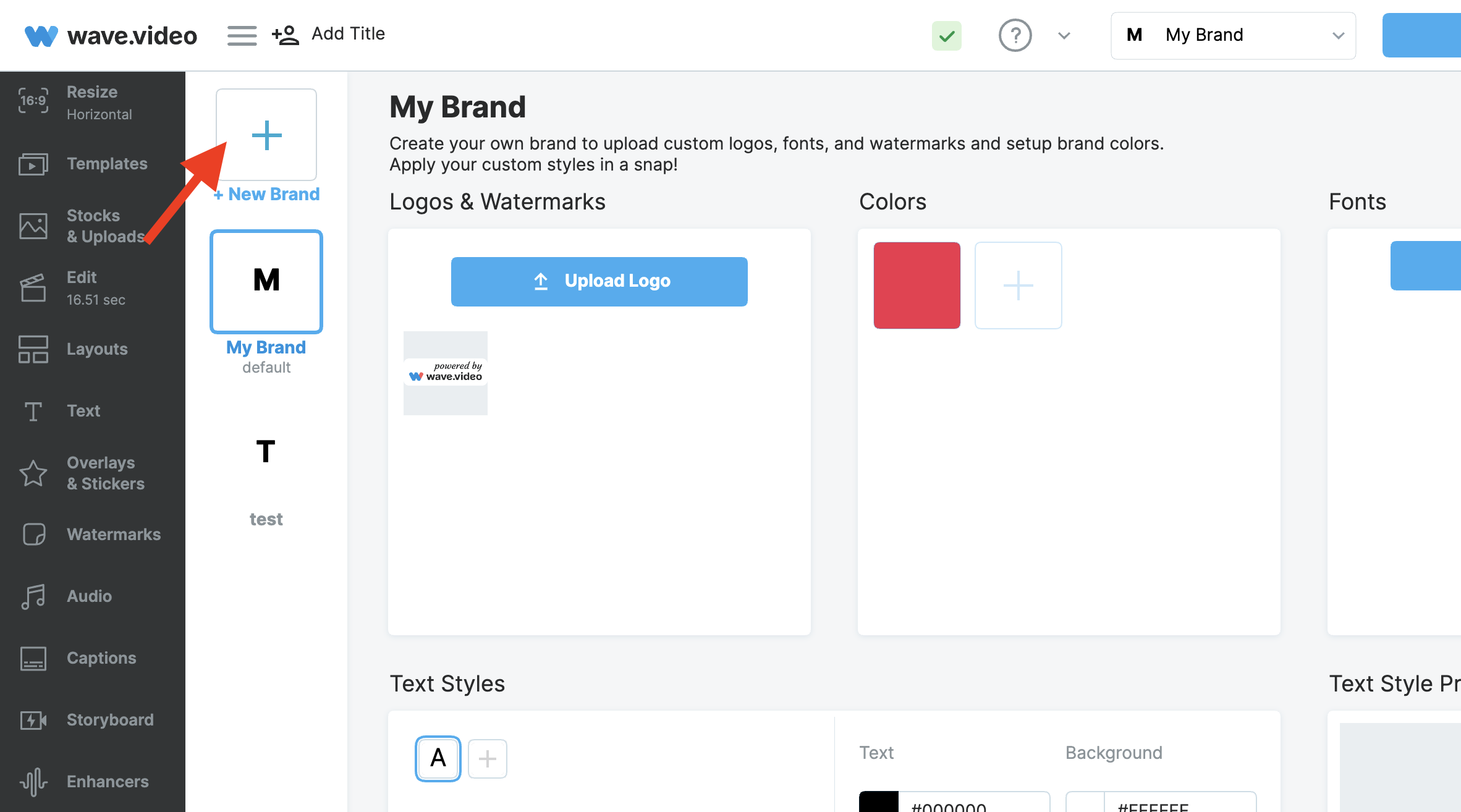This screenshot has width=1461, height=812.
Task: Click the Audio music note icon
Action: click(x=33, y=596)
